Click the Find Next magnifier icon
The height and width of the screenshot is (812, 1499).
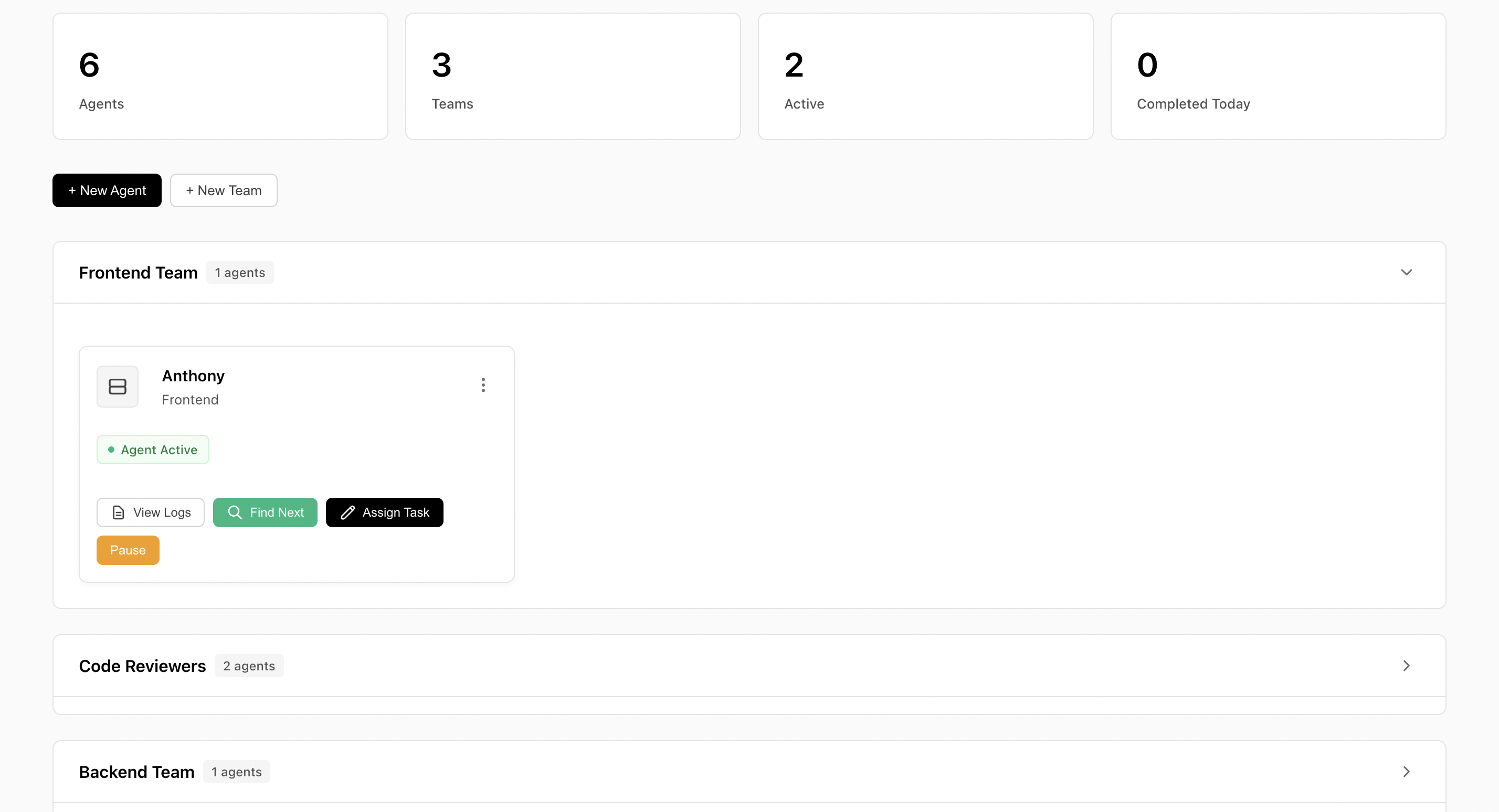(235, 512)
